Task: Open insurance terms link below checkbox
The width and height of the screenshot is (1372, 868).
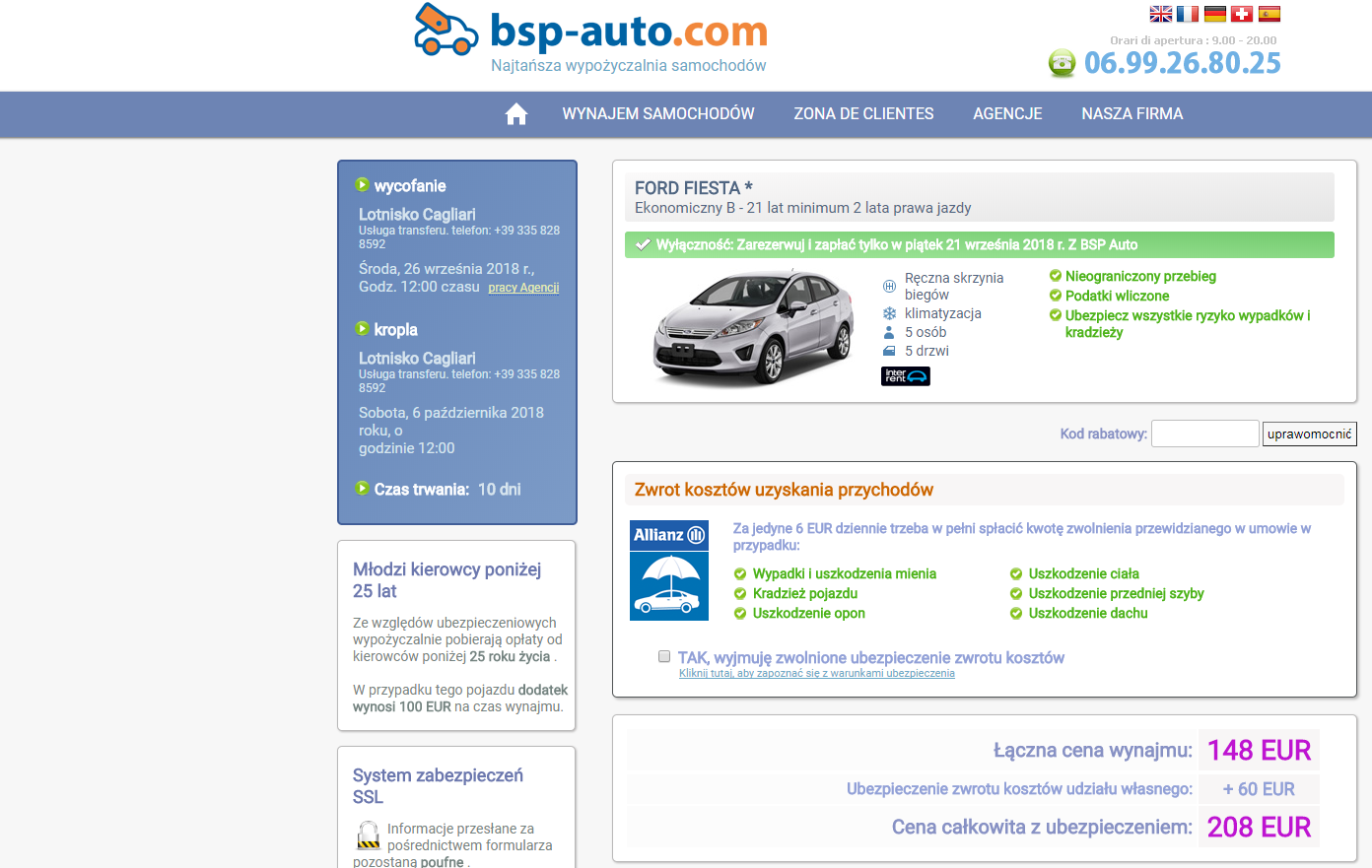Action: click(817, 674)
